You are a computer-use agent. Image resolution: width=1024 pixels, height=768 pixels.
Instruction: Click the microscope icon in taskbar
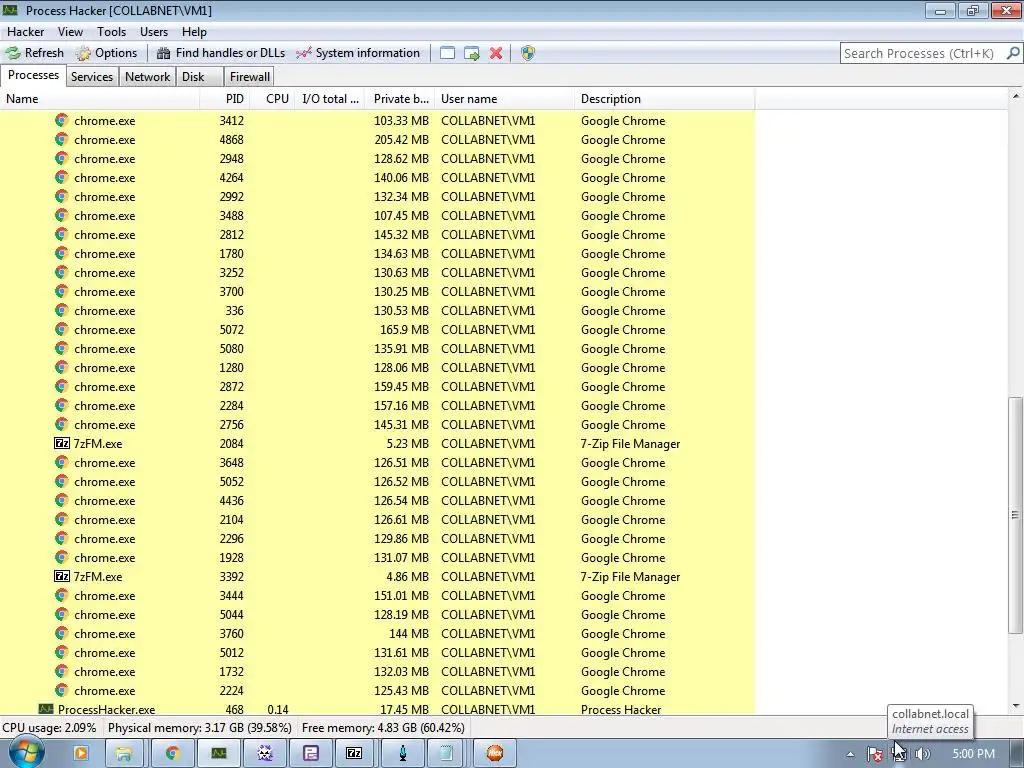pyautogui.click(x=403, y=753)
